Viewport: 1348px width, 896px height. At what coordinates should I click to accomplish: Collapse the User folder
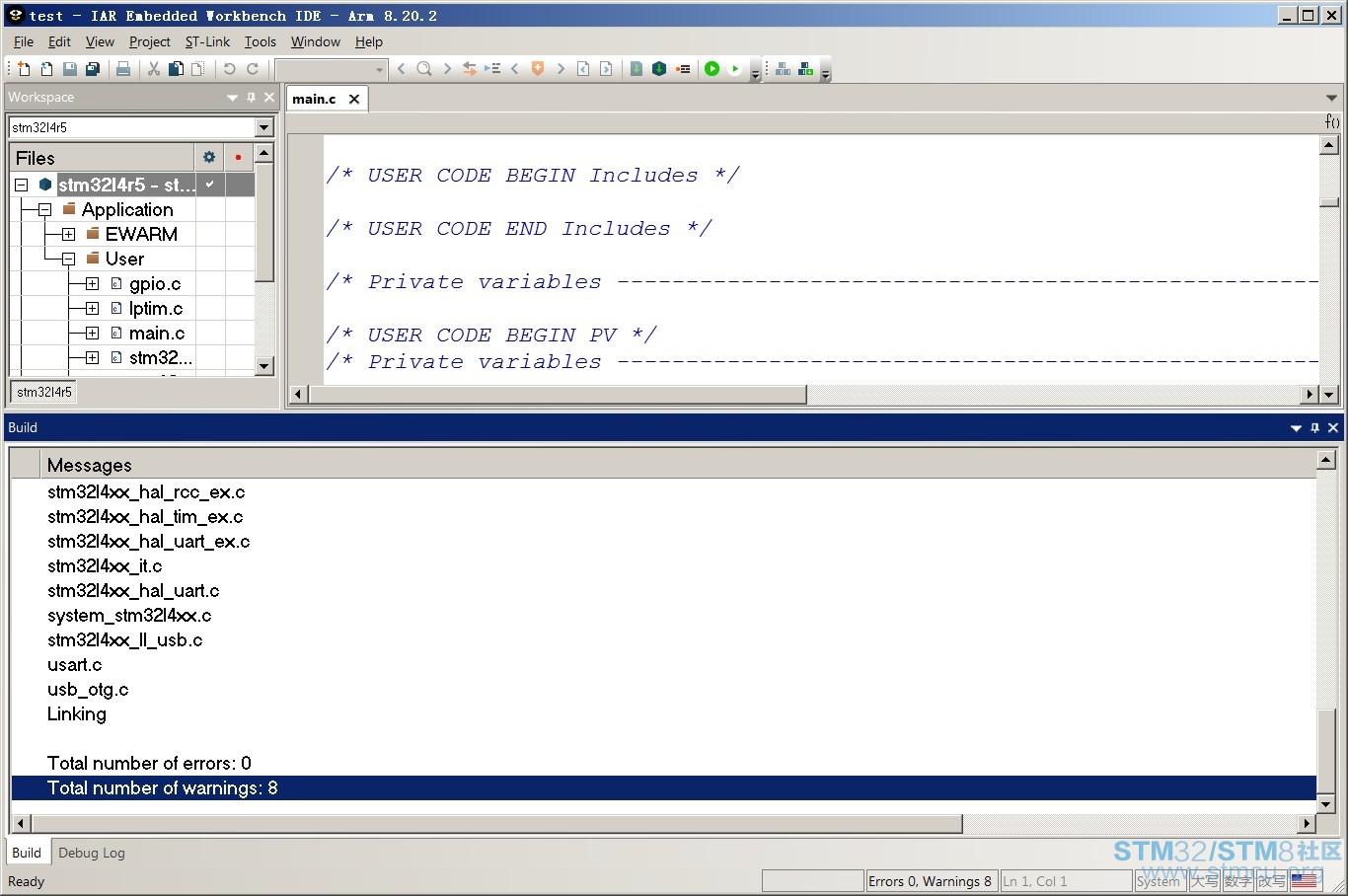(x=68, y=259)
